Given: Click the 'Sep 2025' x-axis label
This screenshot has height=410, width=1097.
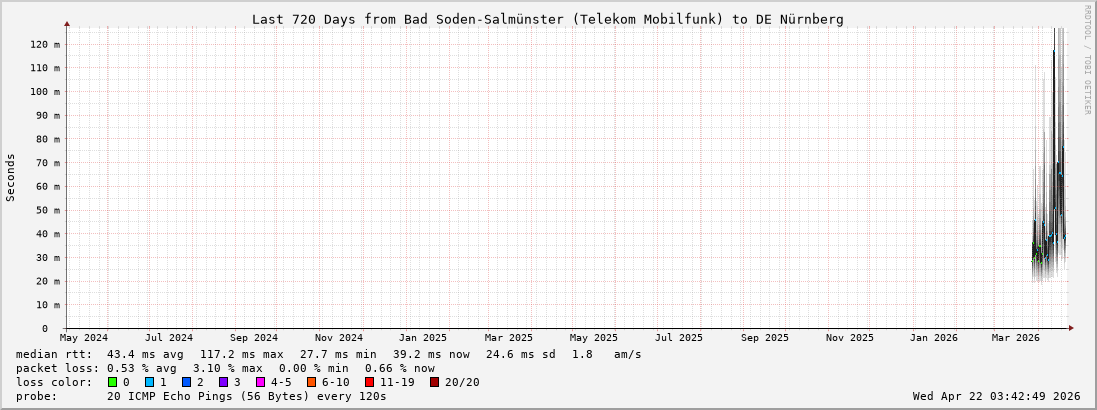Looking at the screenshot, I should 766,338.
